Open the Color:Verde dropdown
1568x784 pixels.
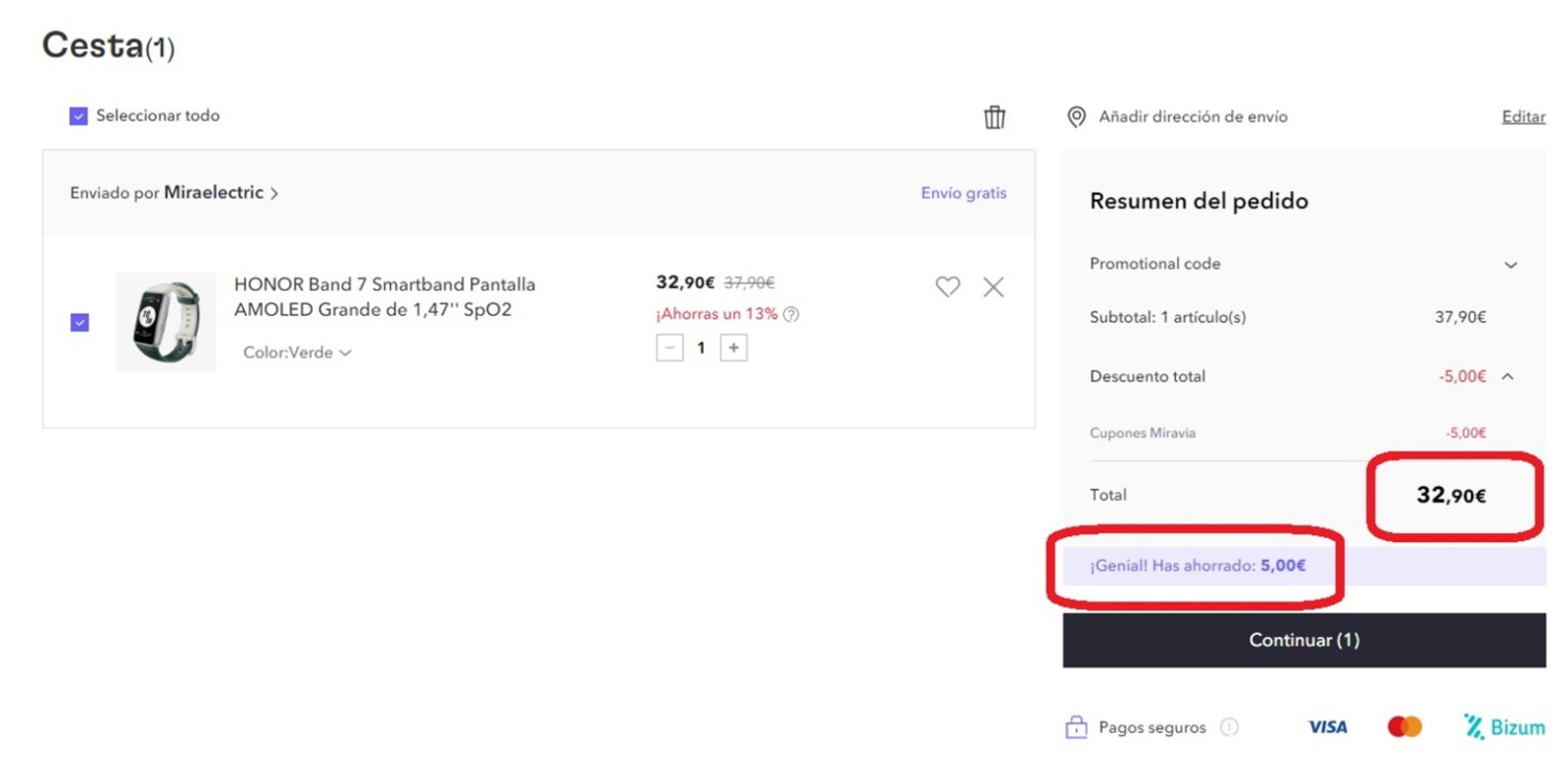pos(297,352)
